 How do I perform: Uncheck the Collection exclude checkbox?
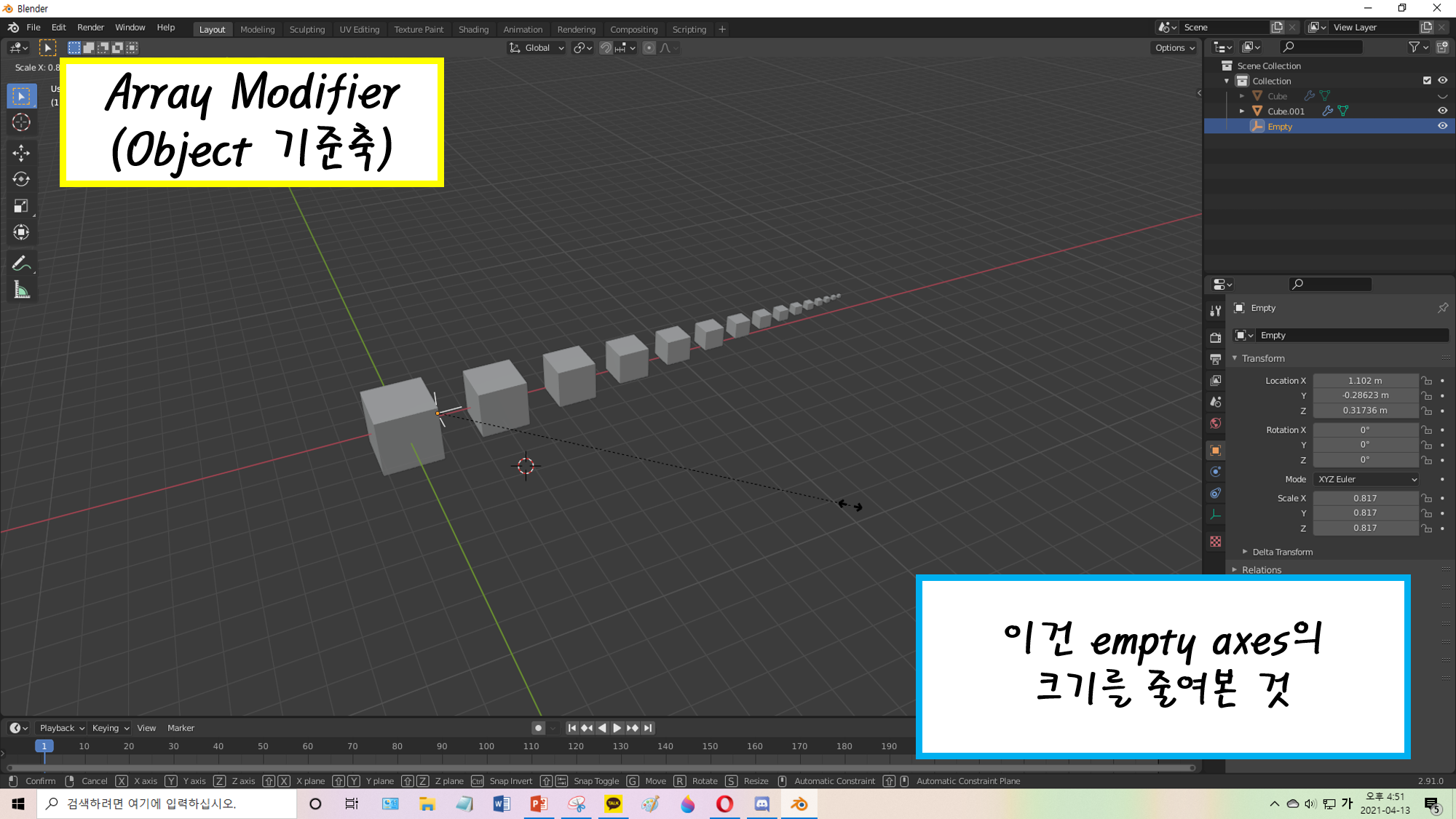(1427, 81)
